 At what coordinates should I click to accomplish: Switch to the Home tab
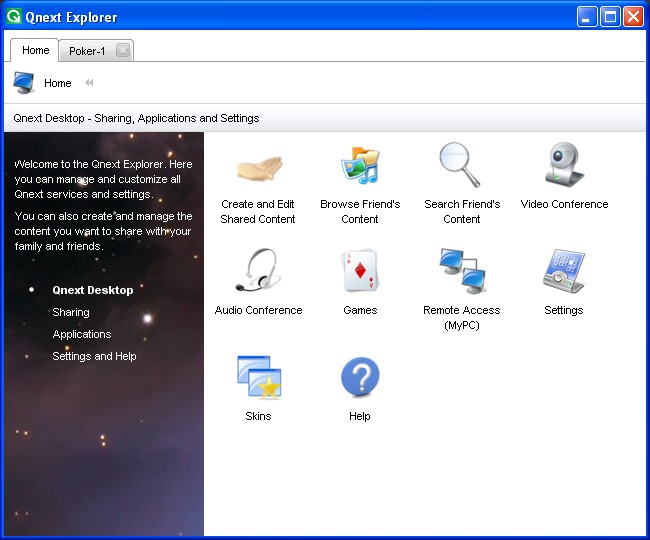pos(35,50)
